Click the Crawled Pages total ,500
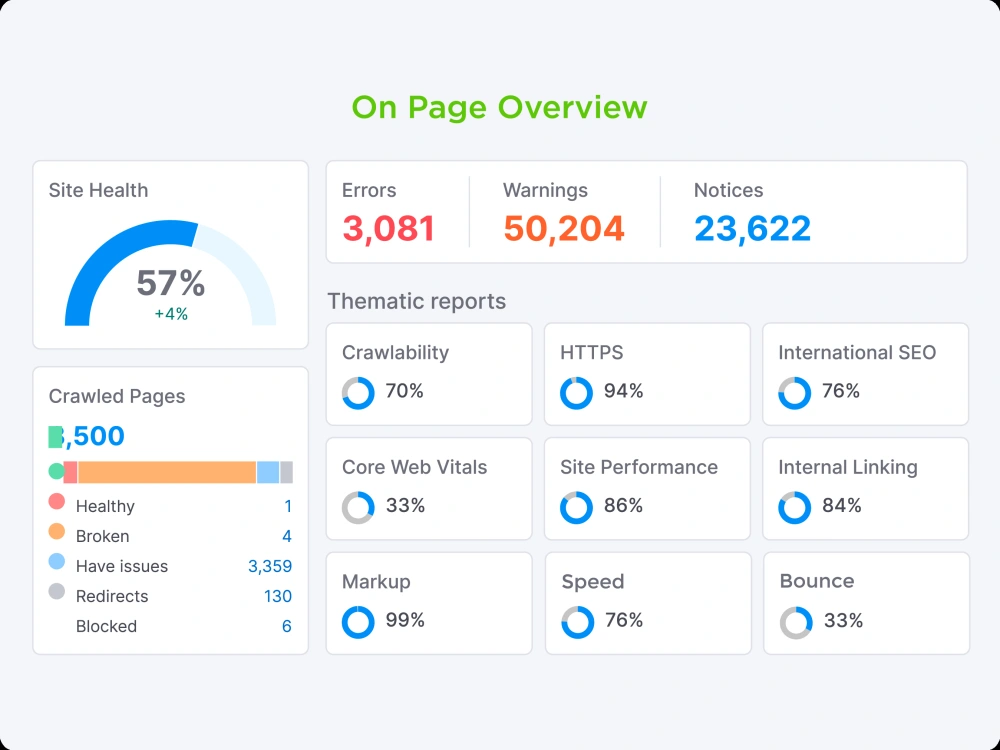The width and height of the screenshot is (1000, 750). click(87, 436)
